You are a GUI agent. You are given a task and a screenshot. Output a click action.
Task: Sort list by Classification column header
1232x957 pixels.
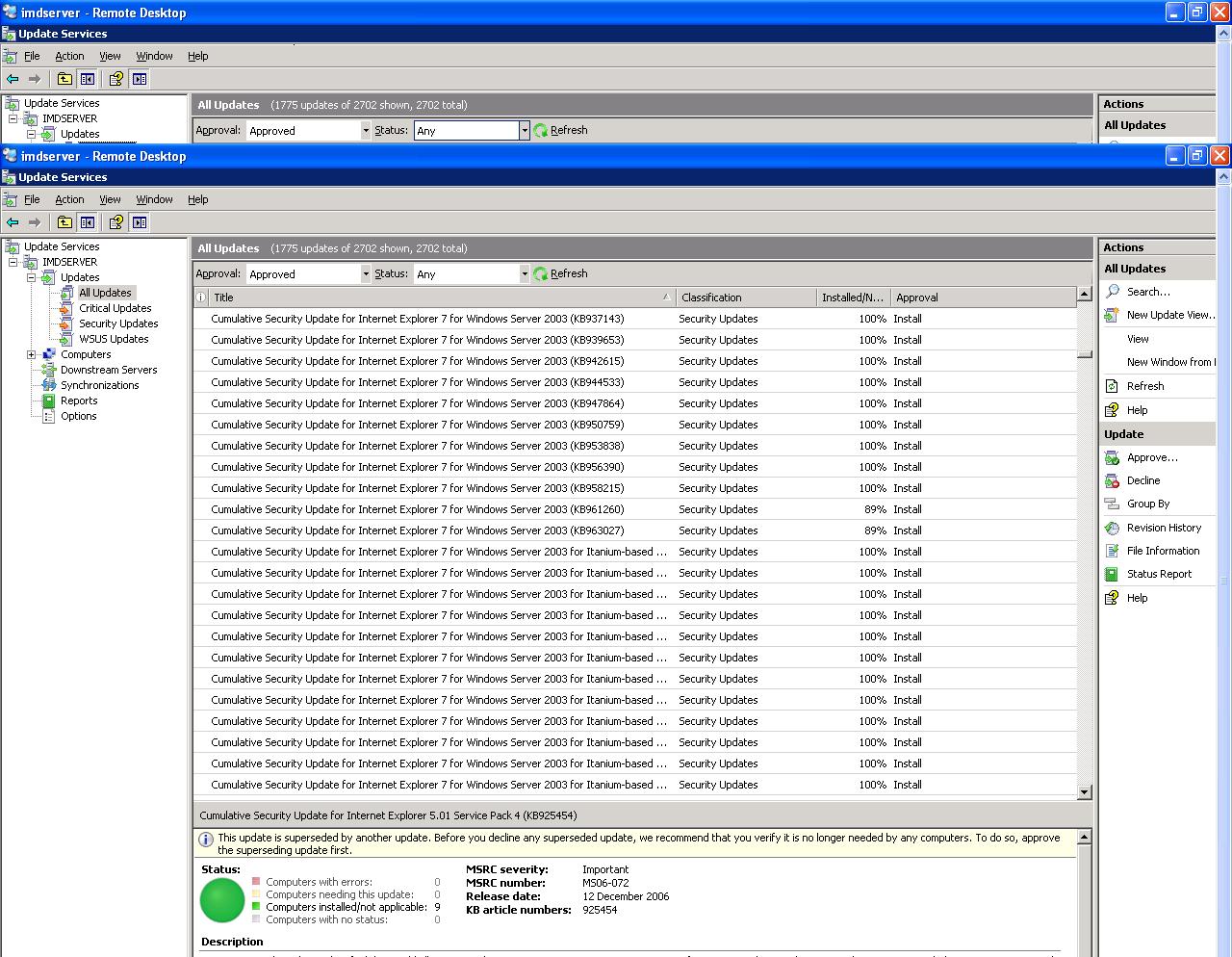(x=746, y=297)
